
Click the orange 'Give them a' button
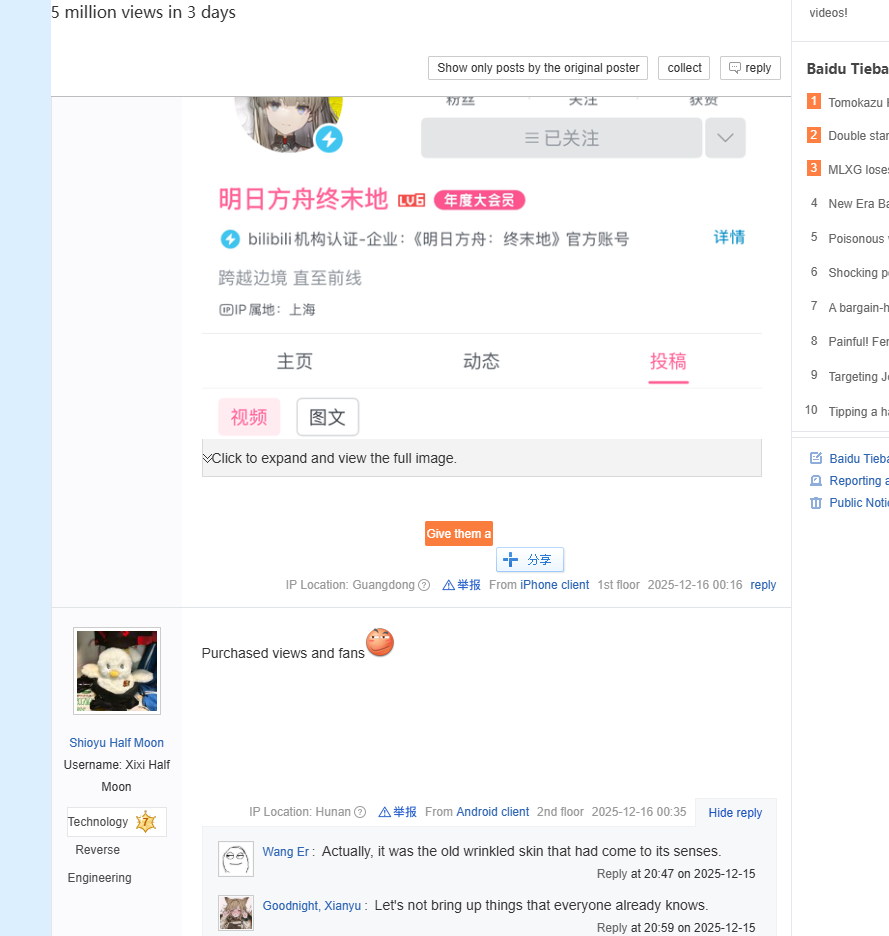click(x=459, y=534)
